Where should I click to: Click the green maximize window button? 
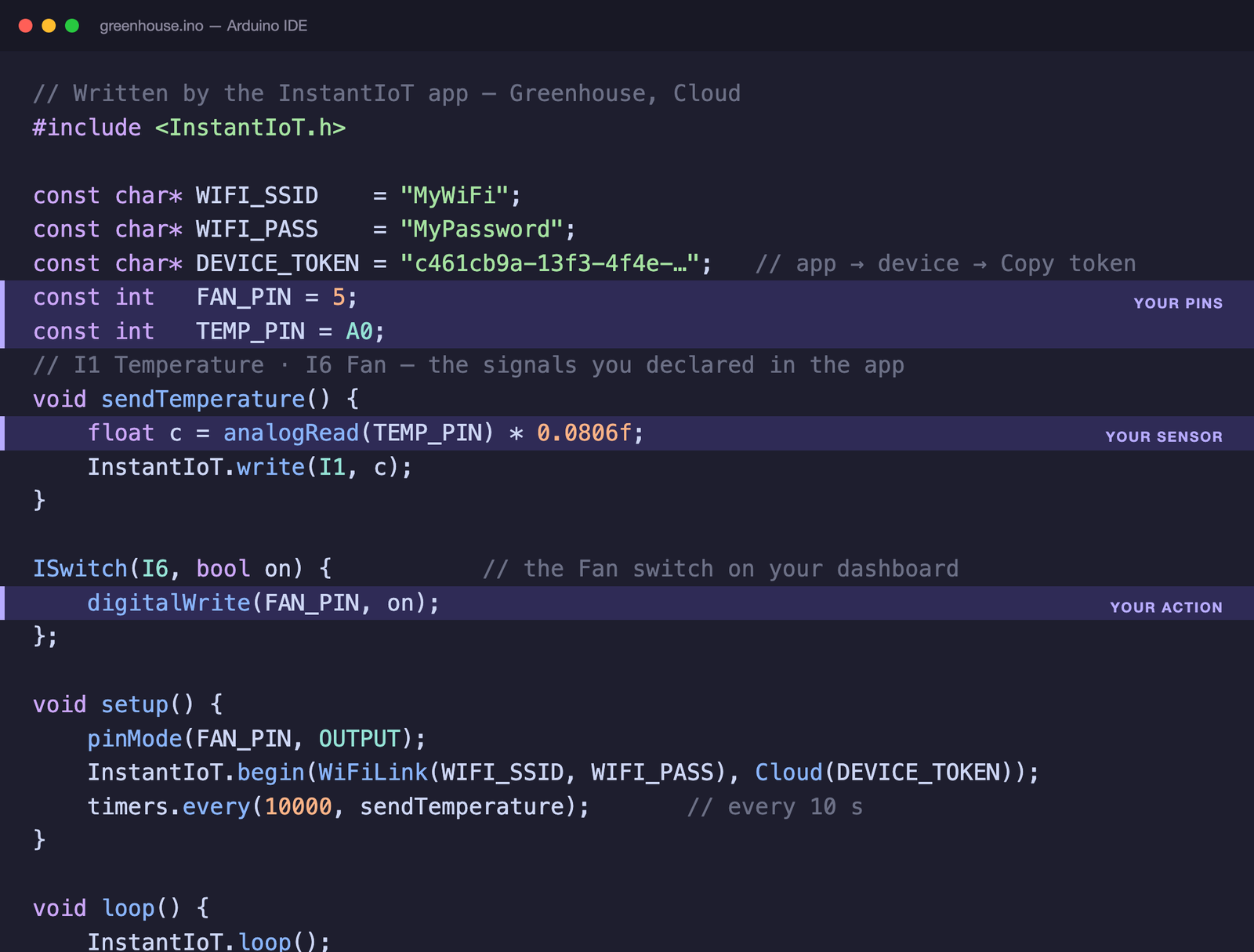pos(72,26)
